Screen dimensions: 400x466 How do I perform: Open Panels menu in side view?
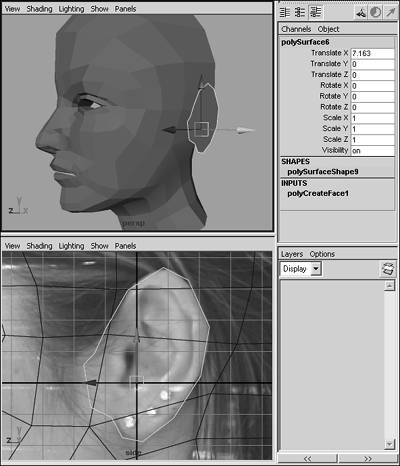(x=125, y=246)
